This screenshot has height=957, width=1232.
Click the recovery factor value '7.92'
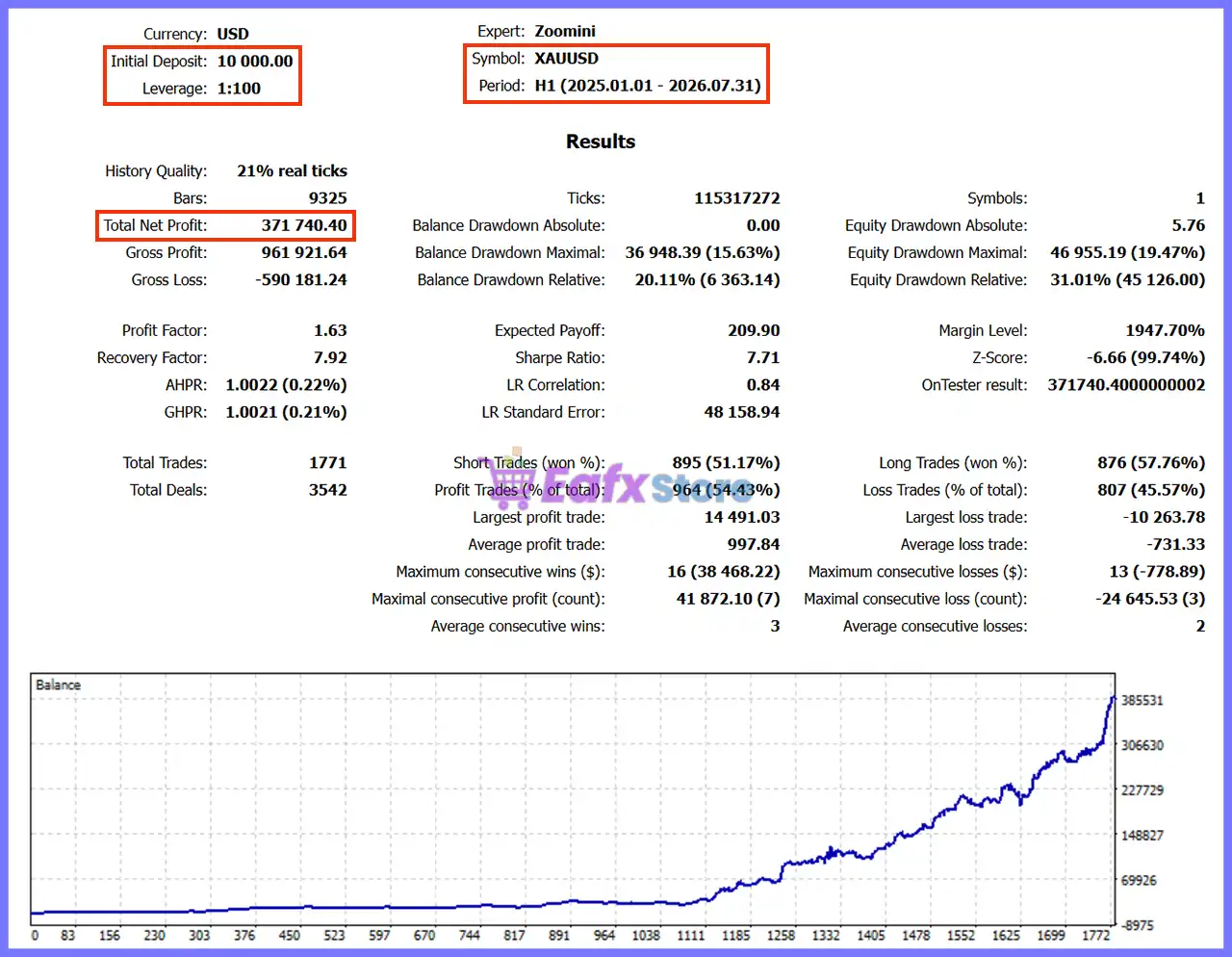(330, 357)
